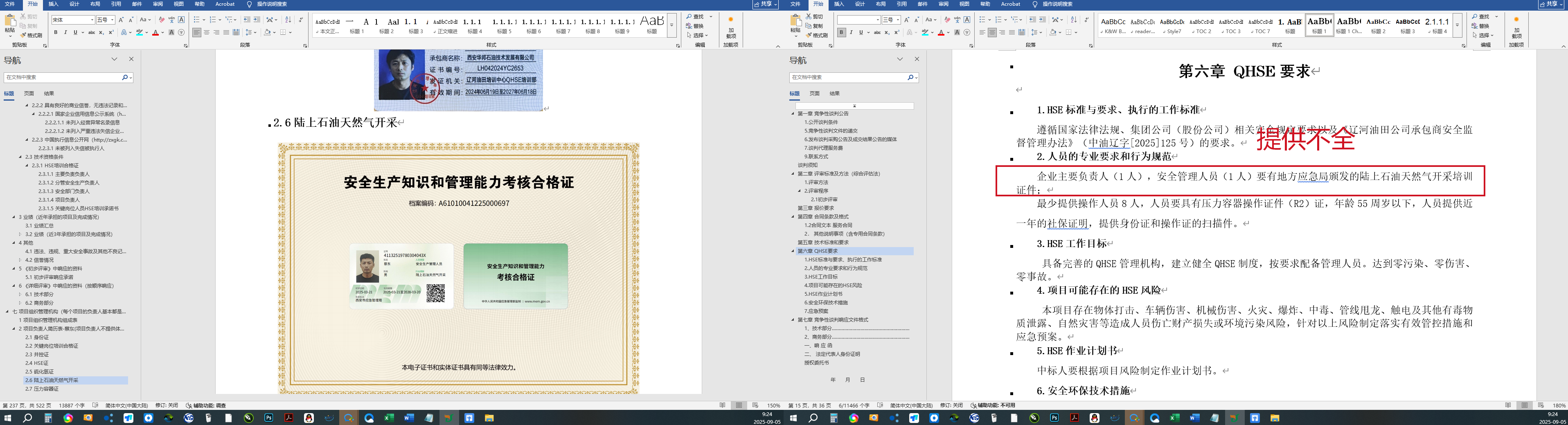
Task: Toggle character shading in the left Word window
Action: pos(171,32)
